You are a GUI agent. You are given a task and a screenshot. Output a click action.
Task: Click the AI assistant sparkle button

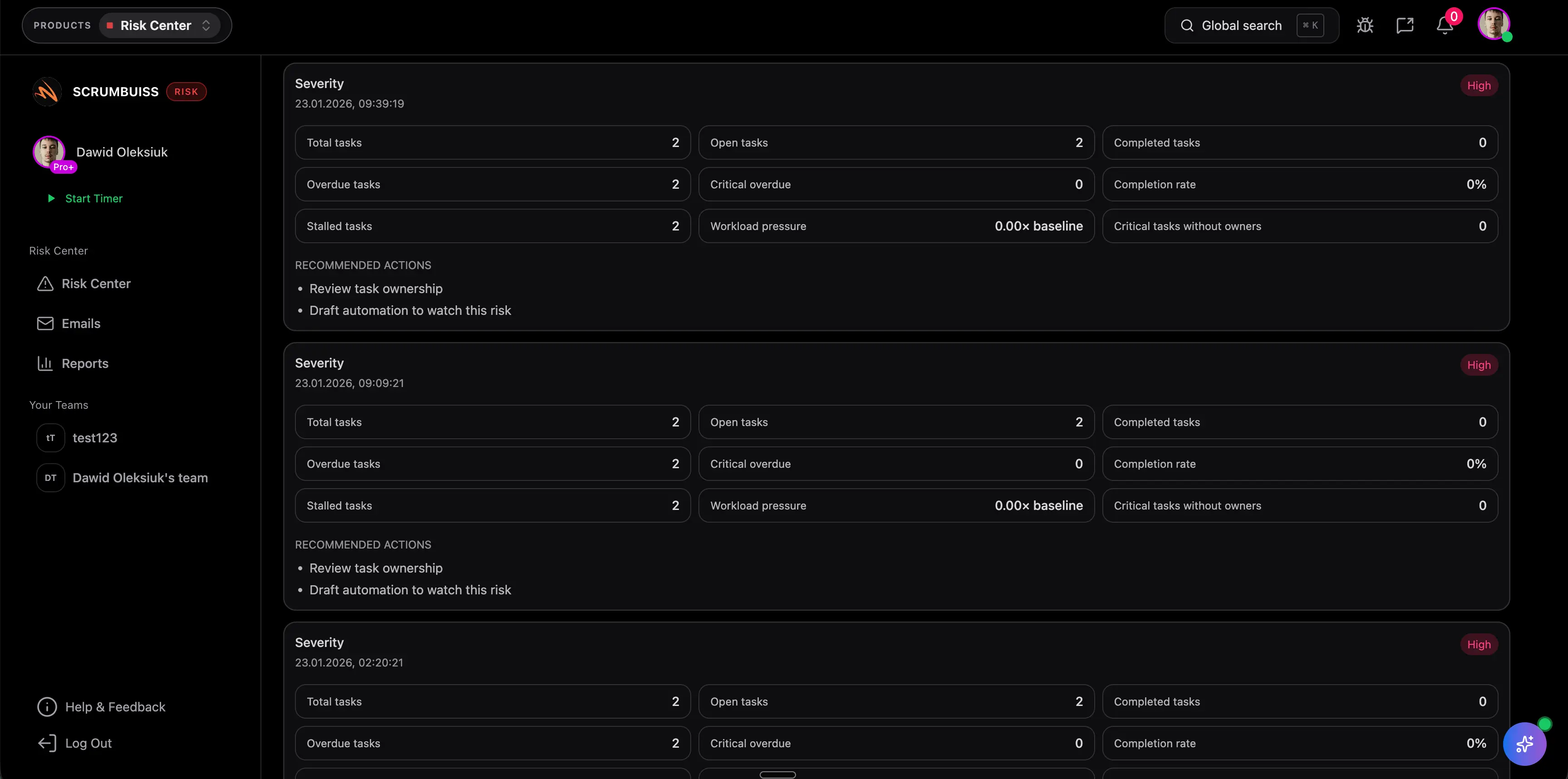pos(1524,744)
